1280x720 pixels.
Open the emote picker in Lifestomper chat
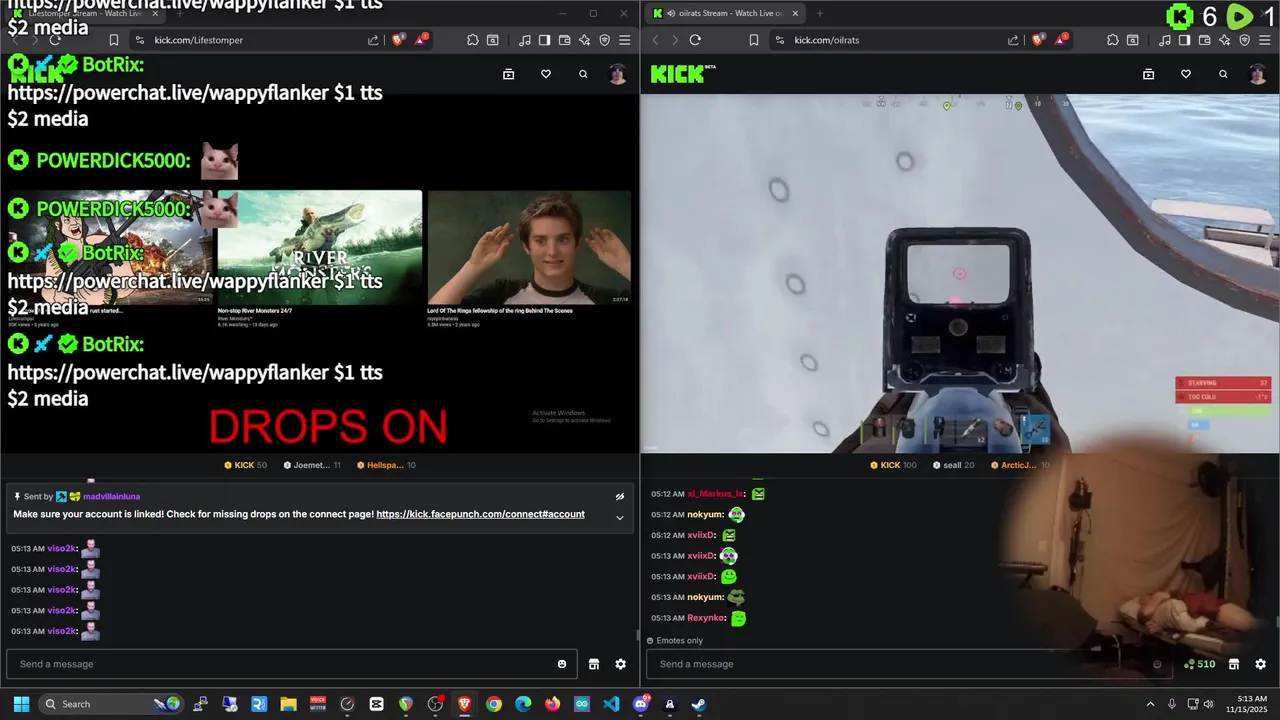coord(562,664)
